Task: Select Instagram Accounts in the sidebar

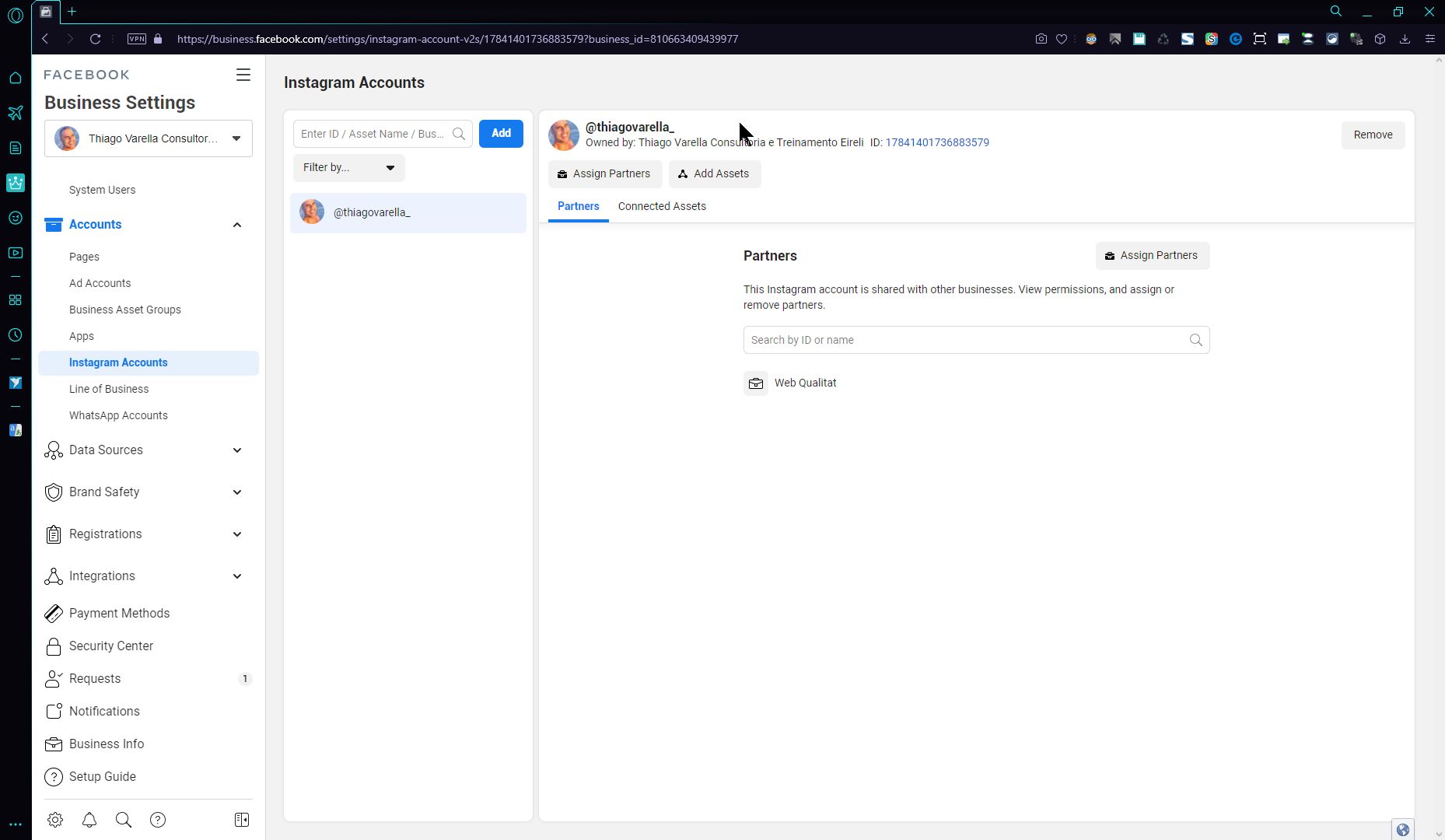Action: point(149,363)
